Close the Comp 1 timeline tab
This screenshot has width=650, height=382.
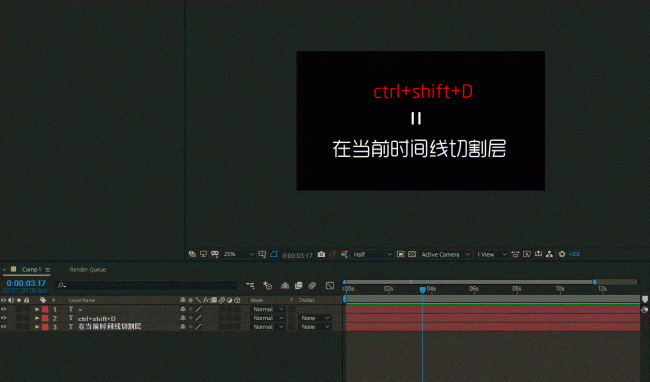tap(5, 269)
